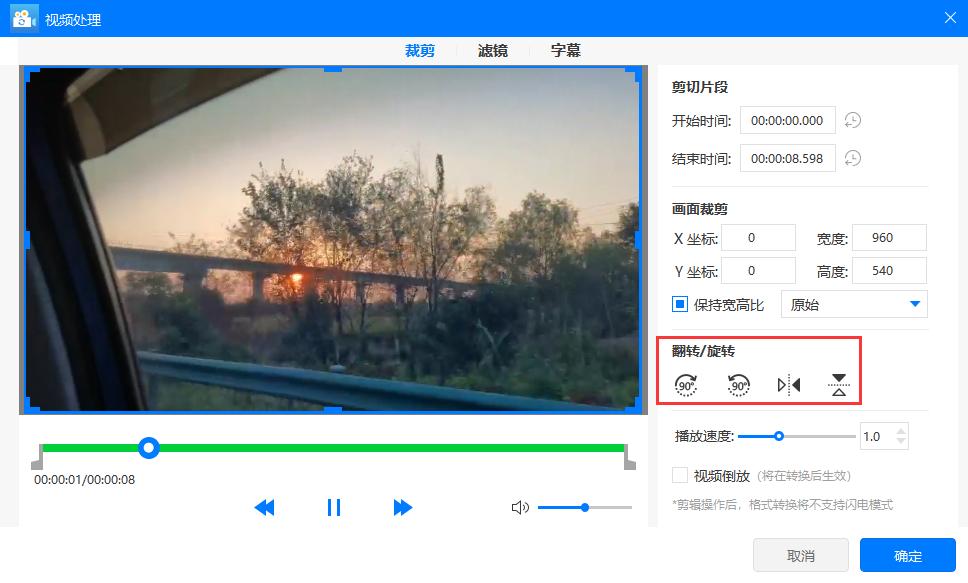The width and height of the screenshot is (968, 583).
Task: Click the 宽度 width input field
Action: (888, 237)
